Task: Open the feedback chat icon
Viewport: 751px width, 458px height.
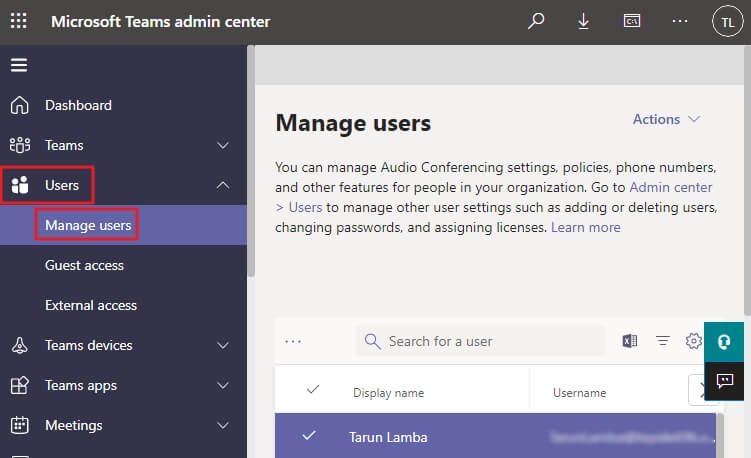Action: point(725,380)
